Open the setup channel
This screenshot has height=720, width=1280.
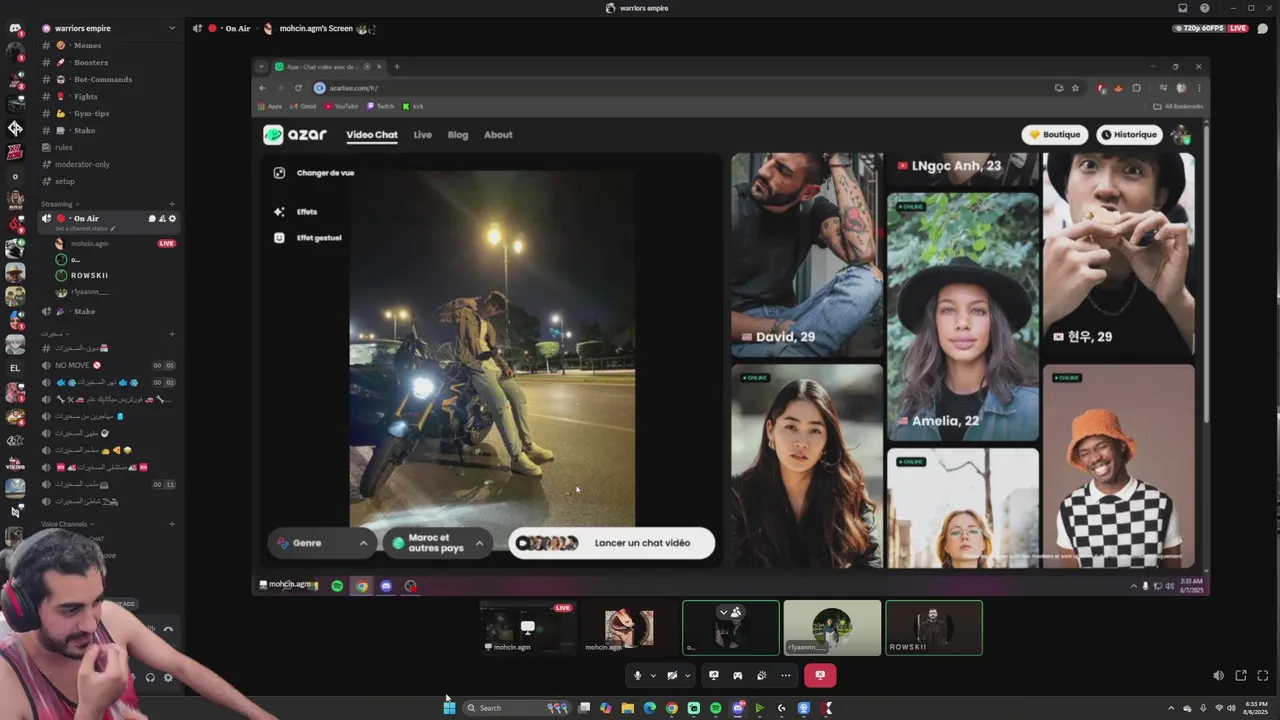108,181
